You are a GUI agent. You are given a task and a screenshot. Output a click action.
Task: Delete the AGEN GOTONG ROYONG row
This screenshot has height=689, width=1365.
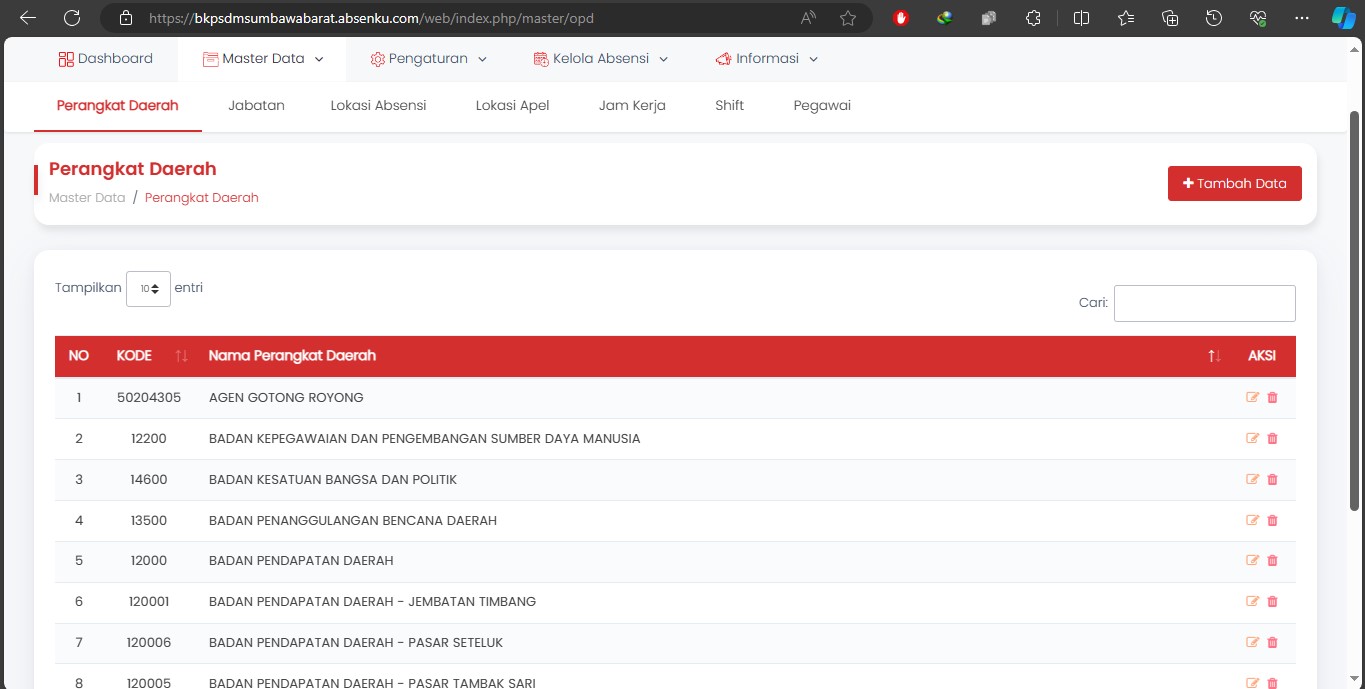(1272, 397)
